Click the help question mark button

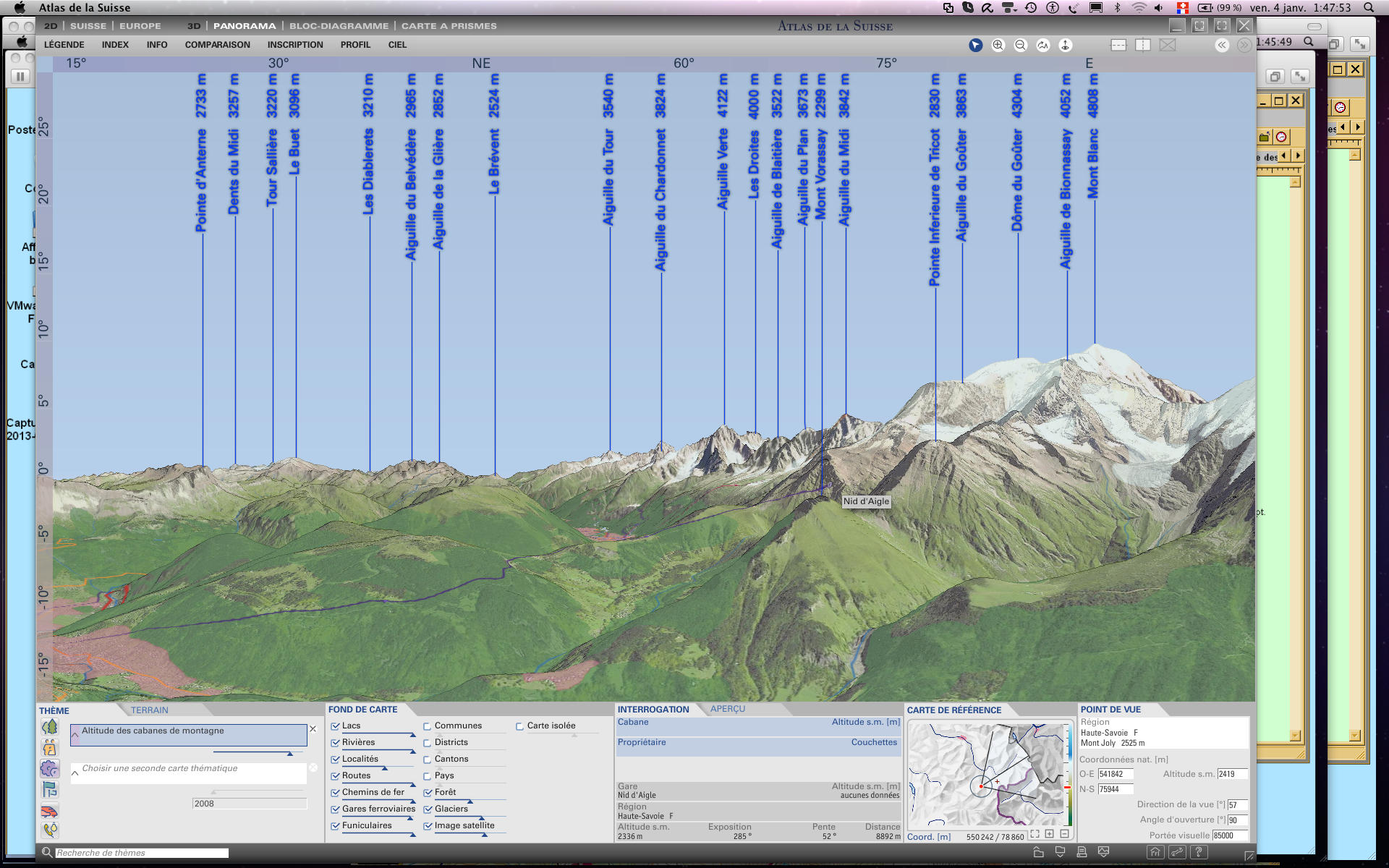point(1199,852)
